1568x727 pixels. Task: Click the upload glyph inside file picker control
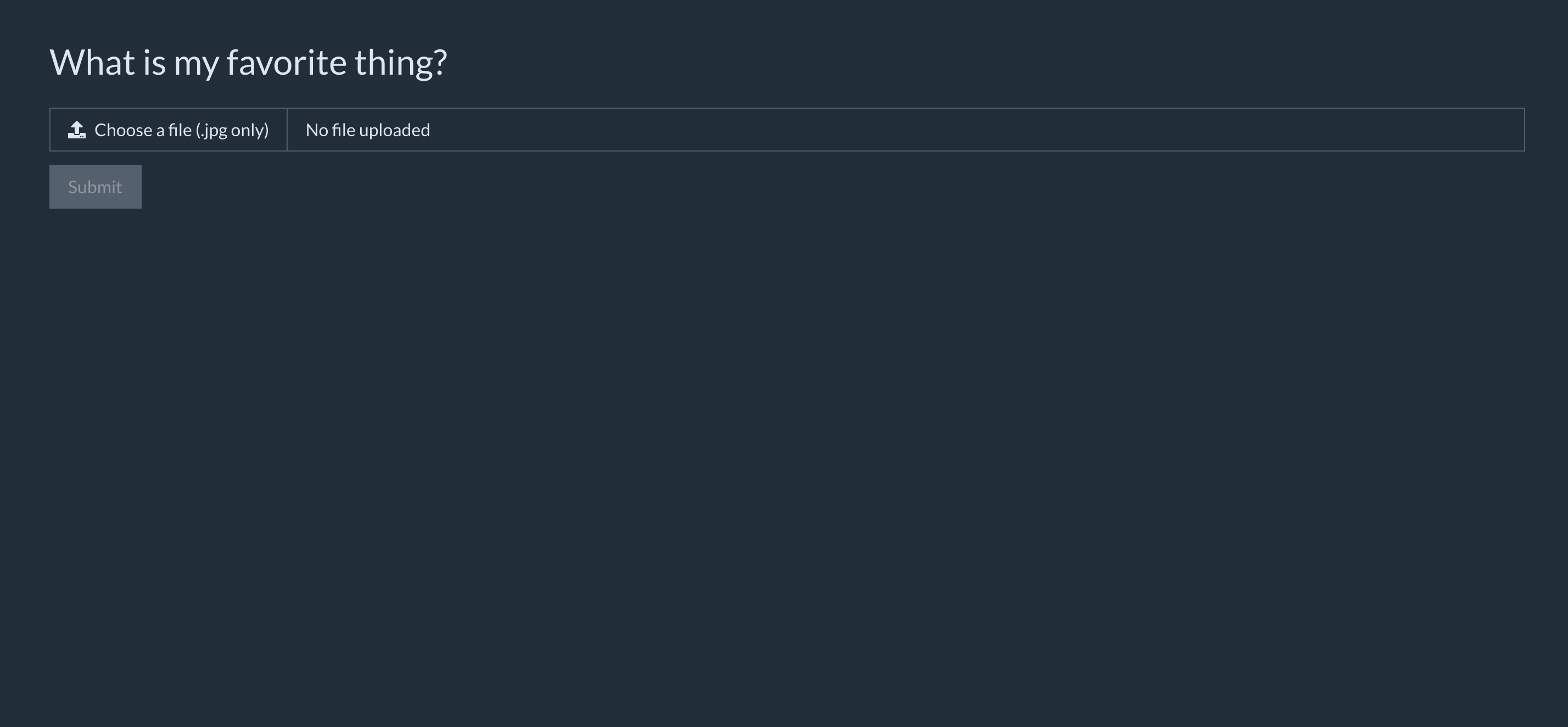click(77, 130)
